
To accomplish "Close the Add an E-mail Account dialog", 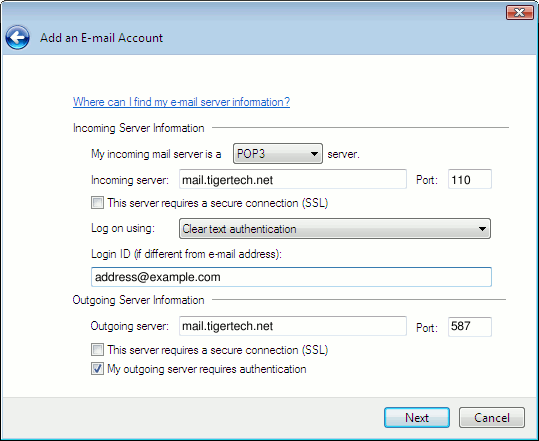I will click(519, 13).
